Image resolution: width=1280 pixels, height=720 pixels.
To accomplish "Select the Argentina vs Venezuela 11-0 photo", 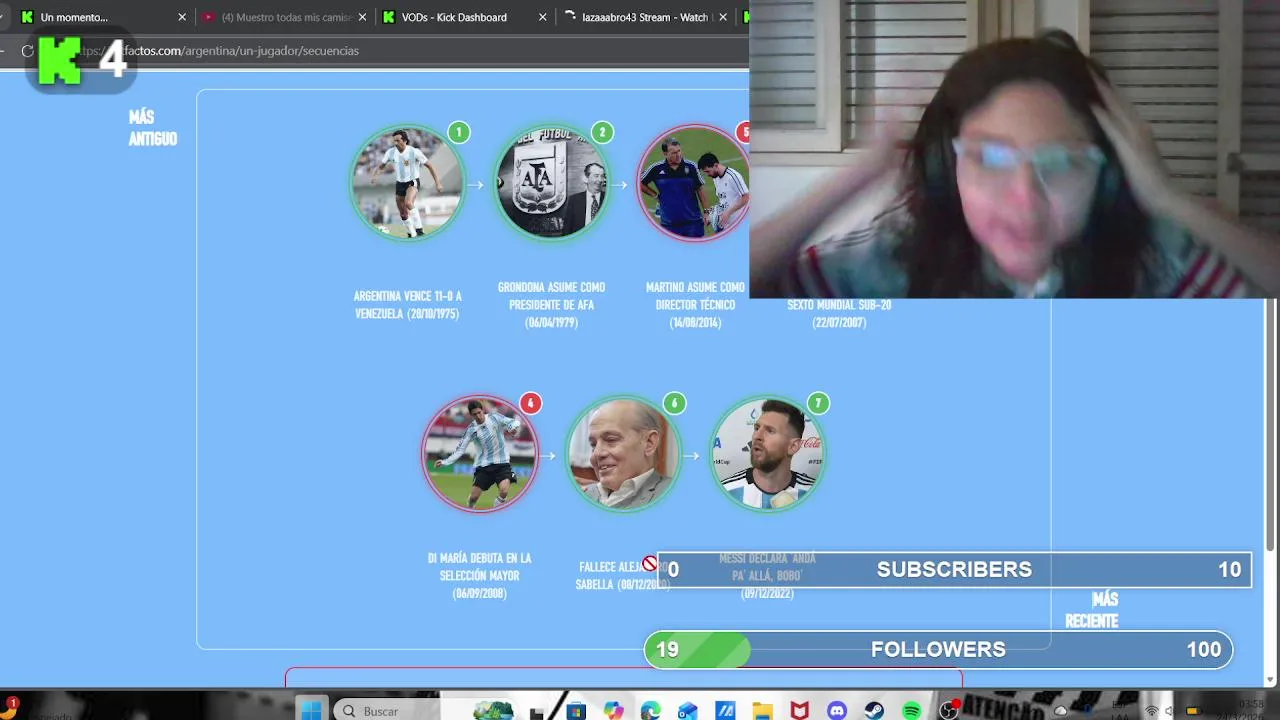I will [x=407, y=183].
